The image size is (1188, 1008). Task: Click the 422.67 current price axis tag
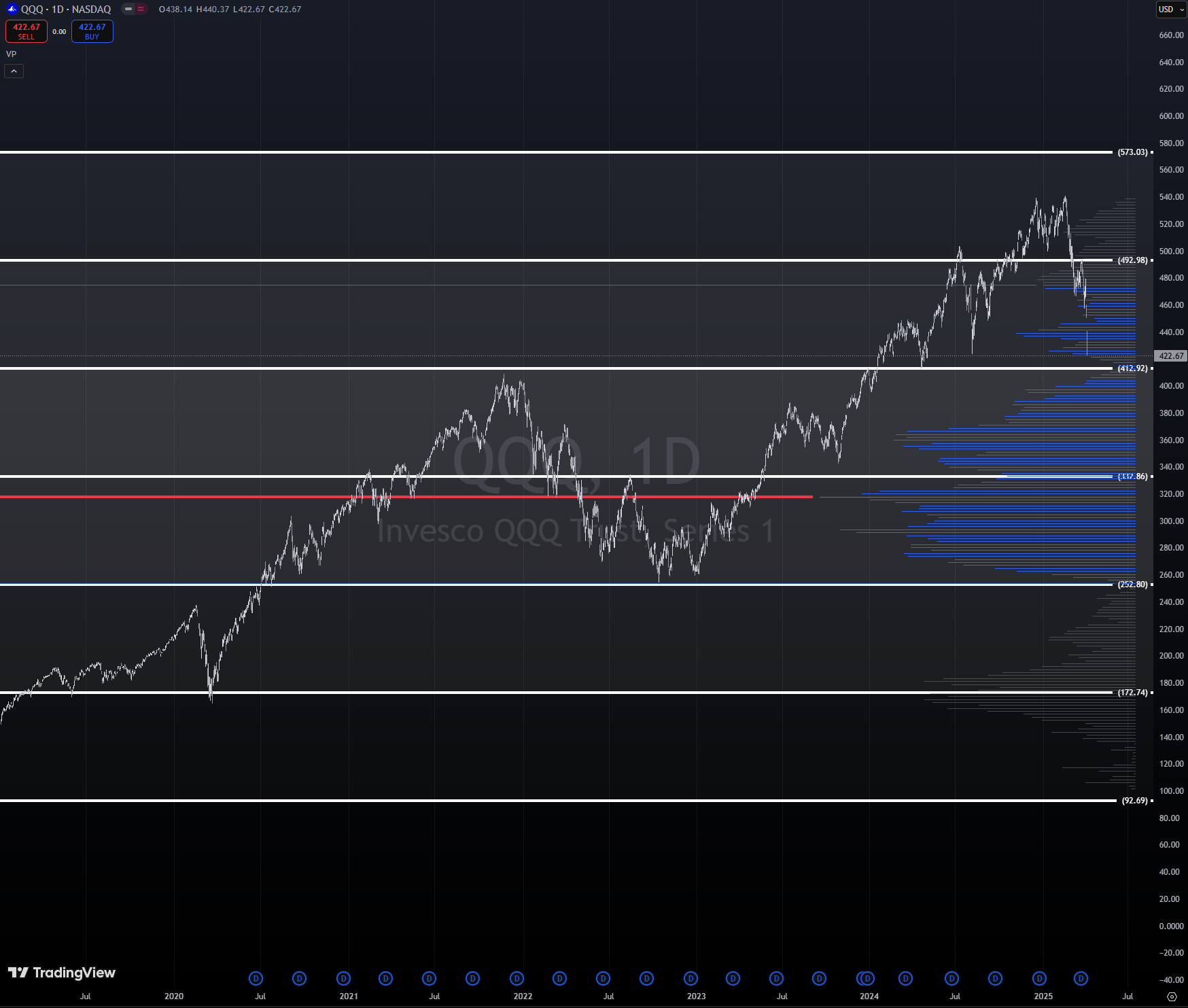click(x=1170, y=356)
